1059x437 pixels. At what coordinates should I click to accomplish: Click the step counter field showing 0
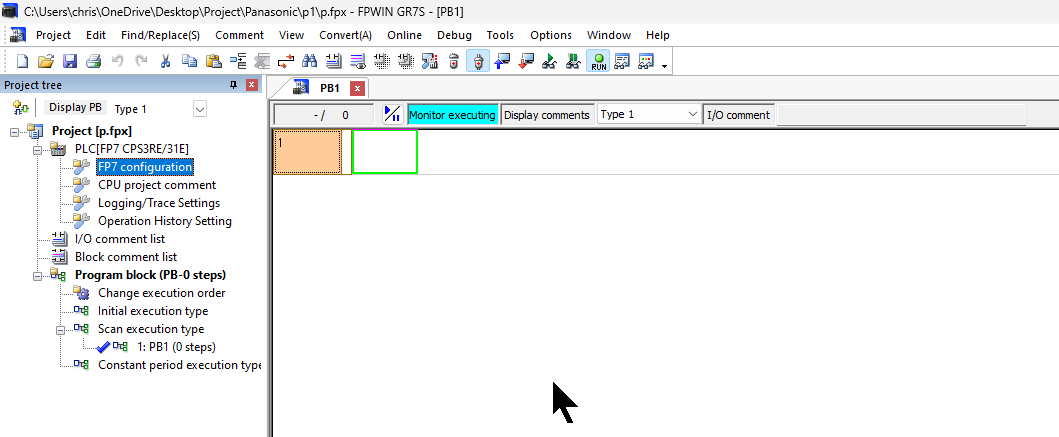(x=324, y=115)
